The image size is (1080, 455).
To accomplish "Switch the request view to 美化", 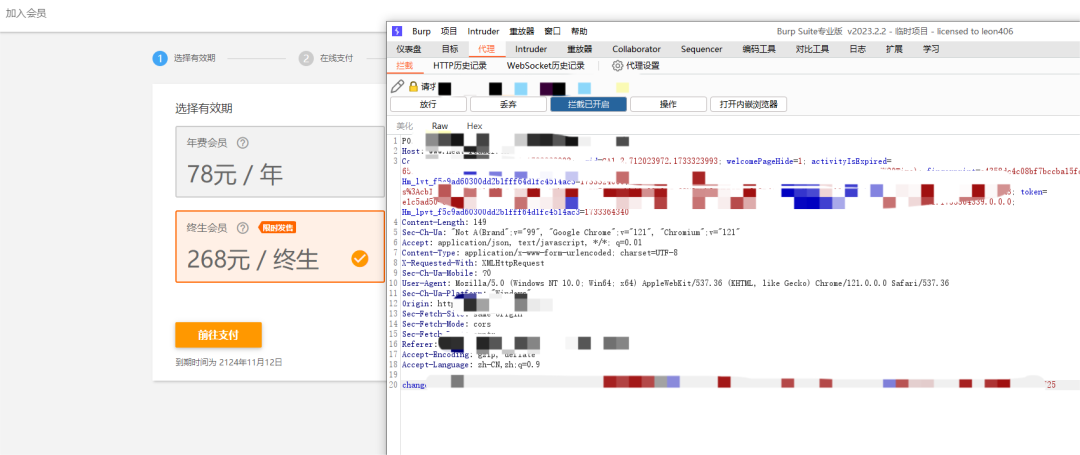I will tap(405, 126).
